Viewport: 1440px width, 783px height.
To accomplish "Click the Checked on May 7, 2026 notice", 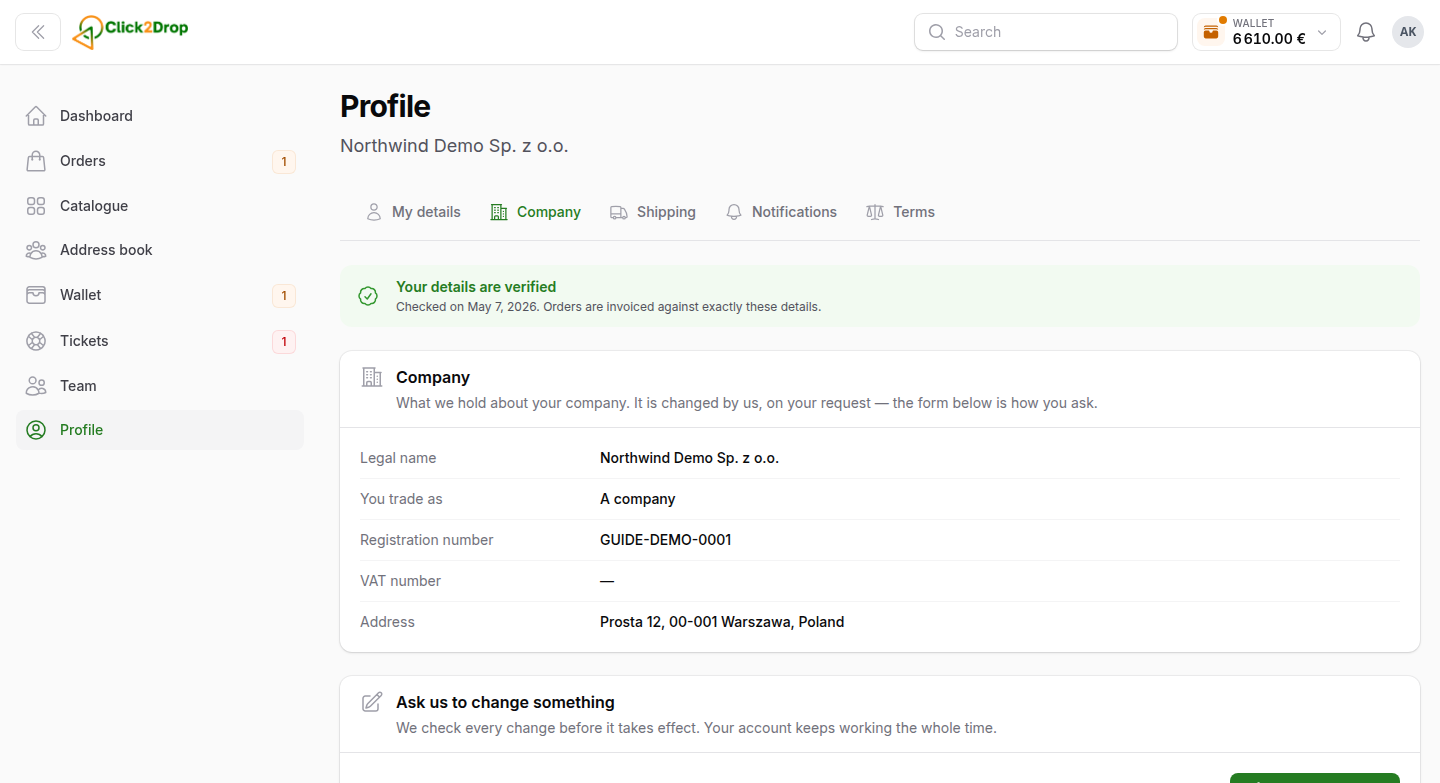I will coord(608,307).
